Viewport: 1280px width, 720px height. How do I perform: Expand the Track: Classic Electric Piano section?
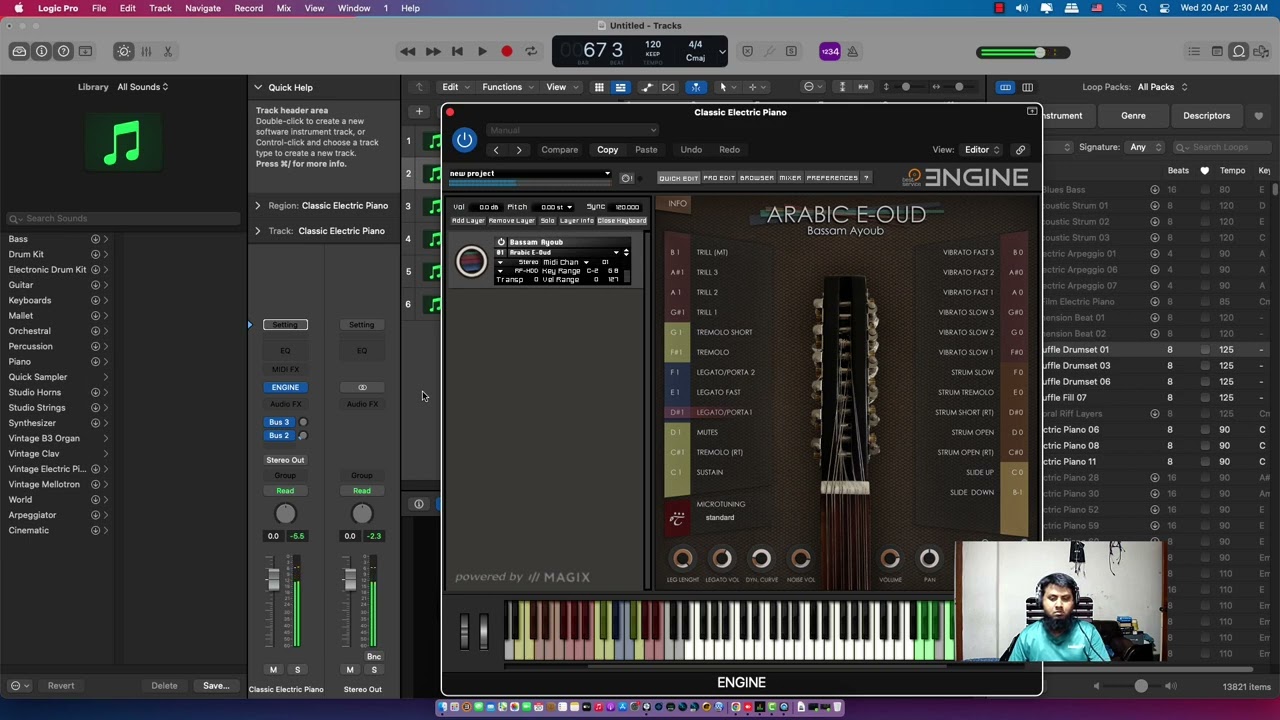point(257,231)
